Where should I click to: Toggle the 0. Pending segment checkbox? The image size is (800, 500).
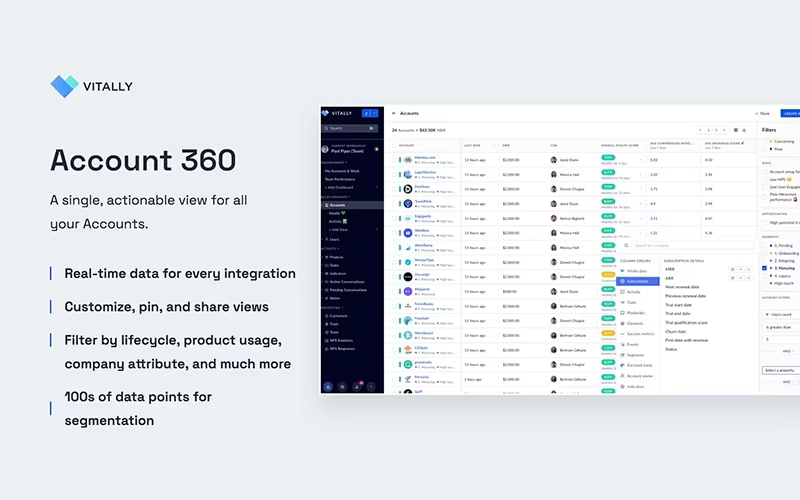[764, 245]
